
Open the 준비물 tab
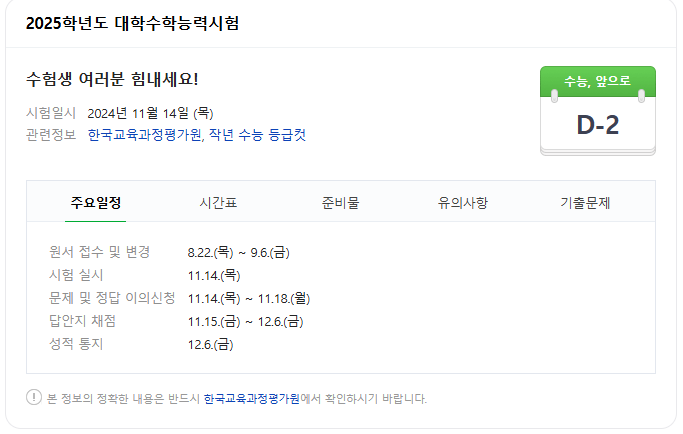[x=340, y=203]
